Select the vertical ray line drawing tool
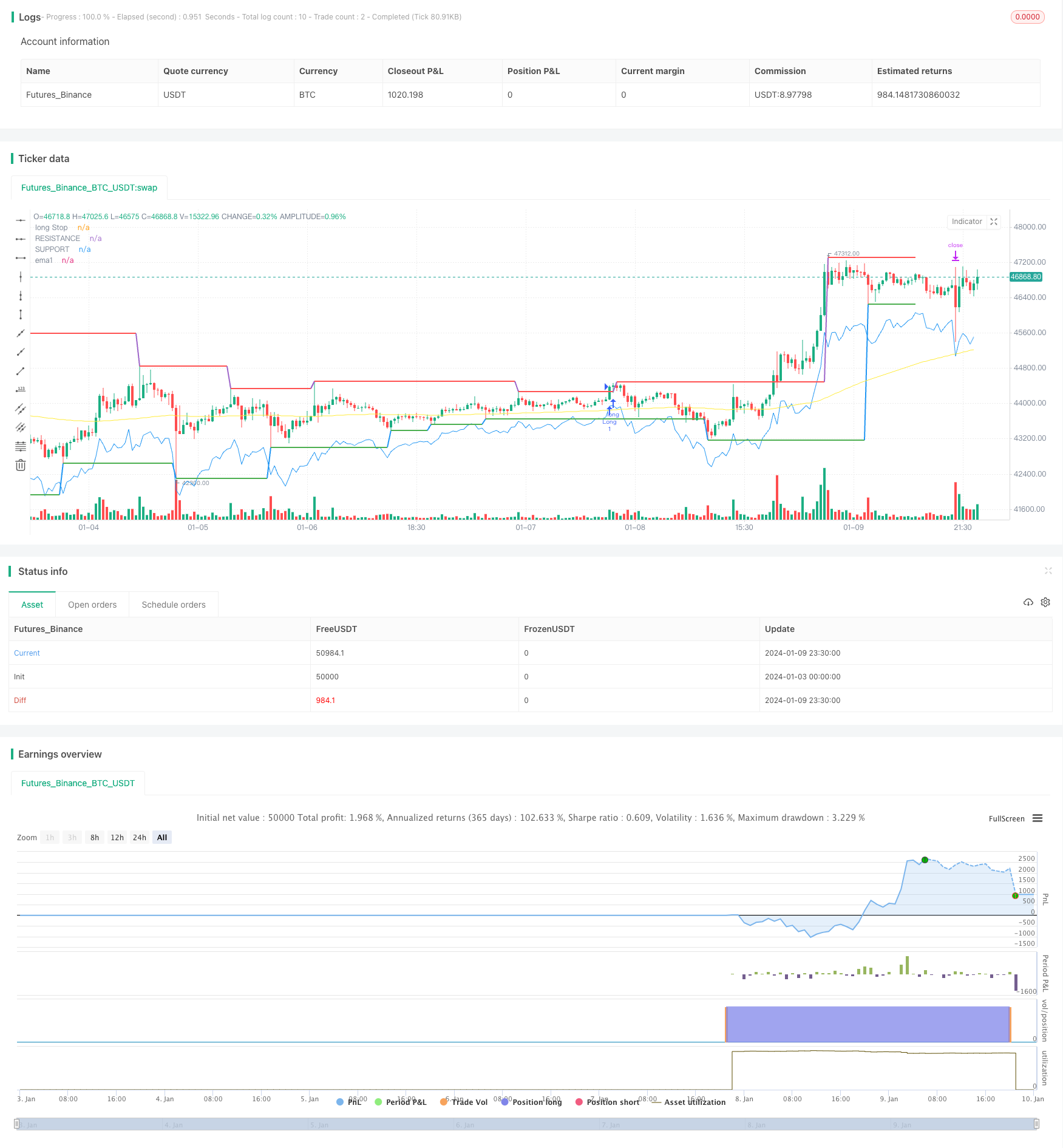 point(21,296)
